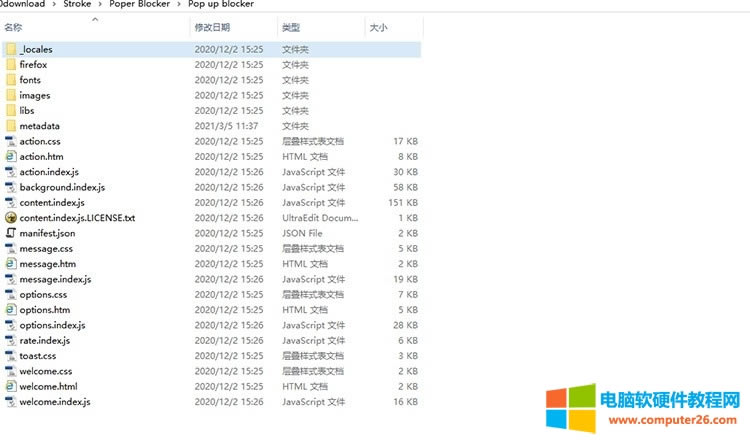Click the sort arrow above the name column
The width and height of the screenshot is (750, 440).
point(96,19)
